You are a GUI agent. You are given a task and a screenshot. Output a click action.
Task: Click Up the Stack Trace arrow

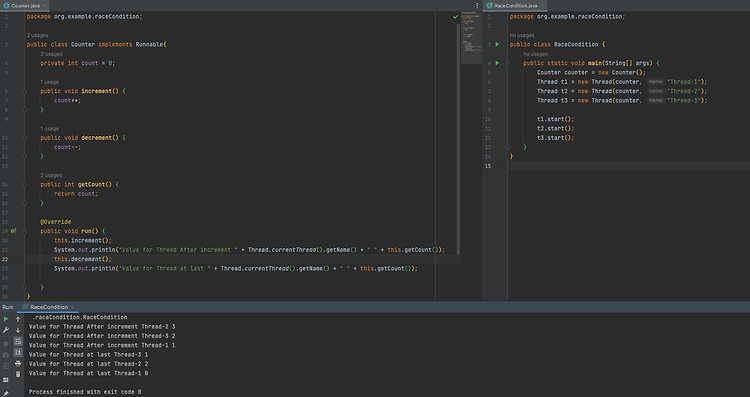18,319
